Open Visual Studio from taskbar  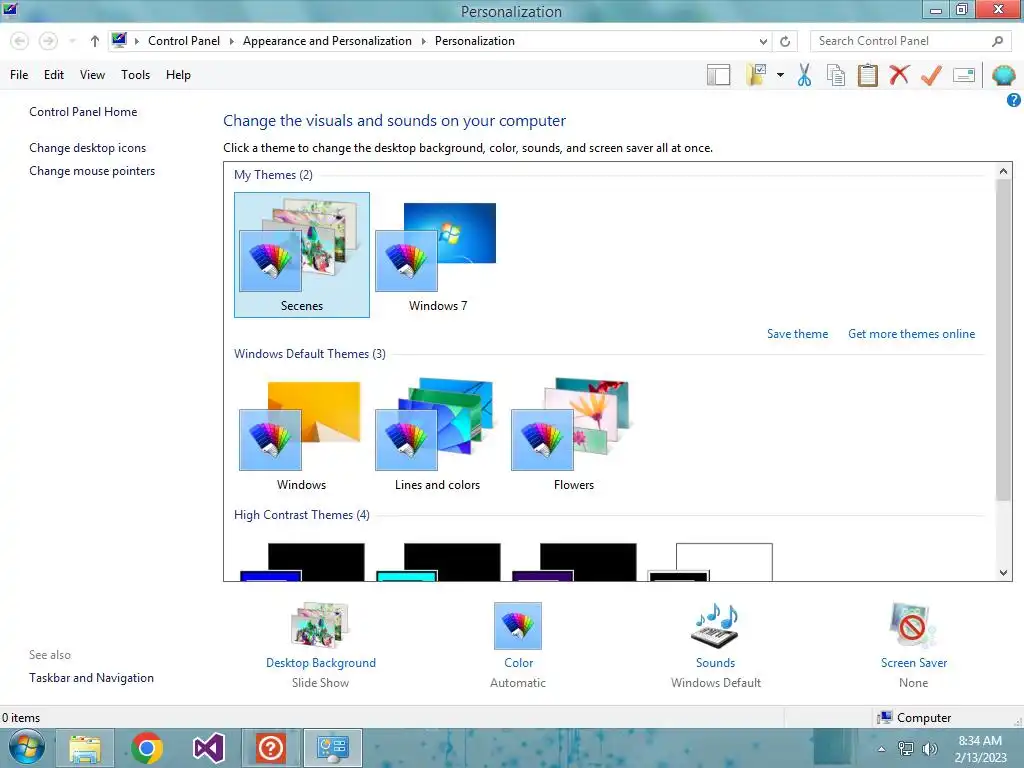[x=209, y=748]
